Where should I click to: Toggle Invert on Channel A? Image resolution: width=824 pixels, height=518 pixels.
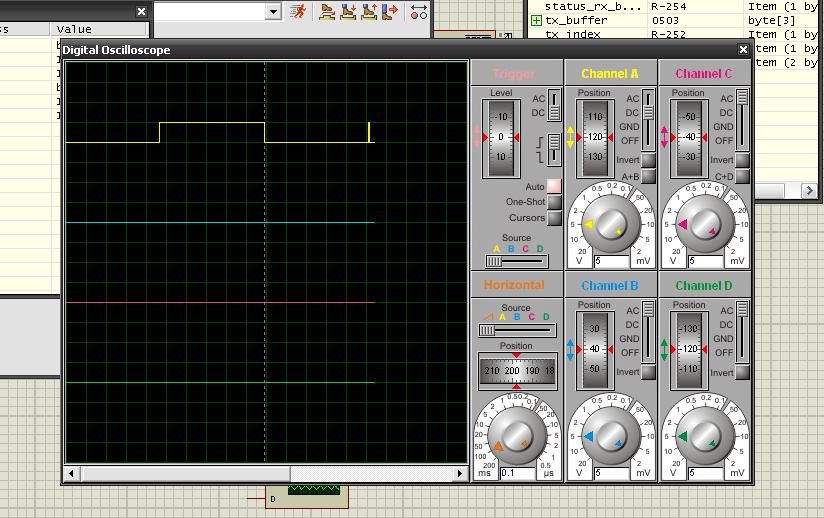(648, 160)
